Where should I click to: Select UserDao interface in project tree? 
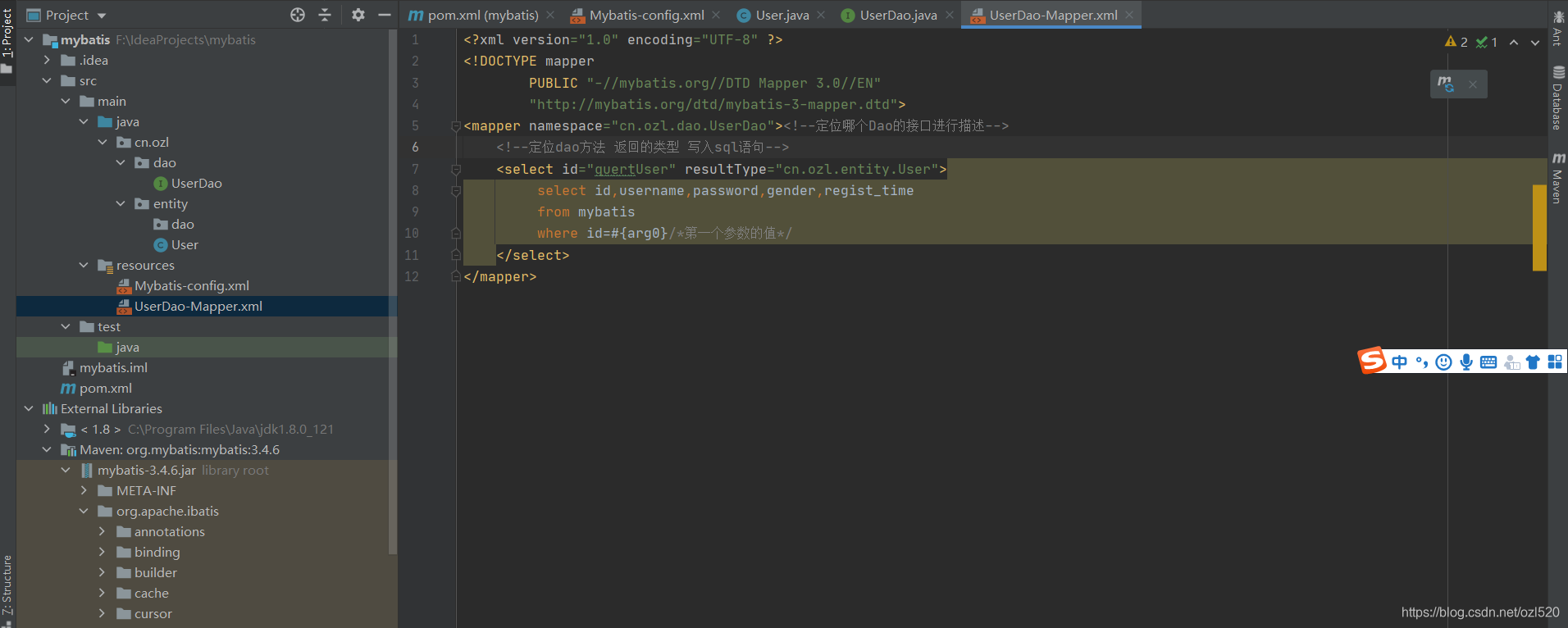pyautogui.click(x=188, y=183)
